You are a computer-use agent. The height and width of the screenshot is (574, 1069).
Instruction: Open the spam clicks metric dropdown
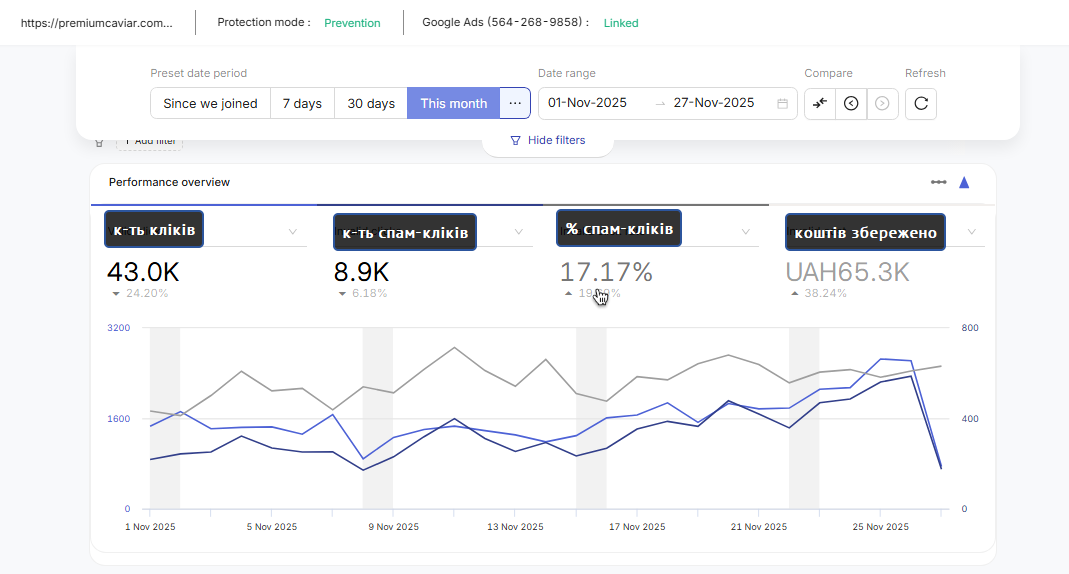click(518, 232)
